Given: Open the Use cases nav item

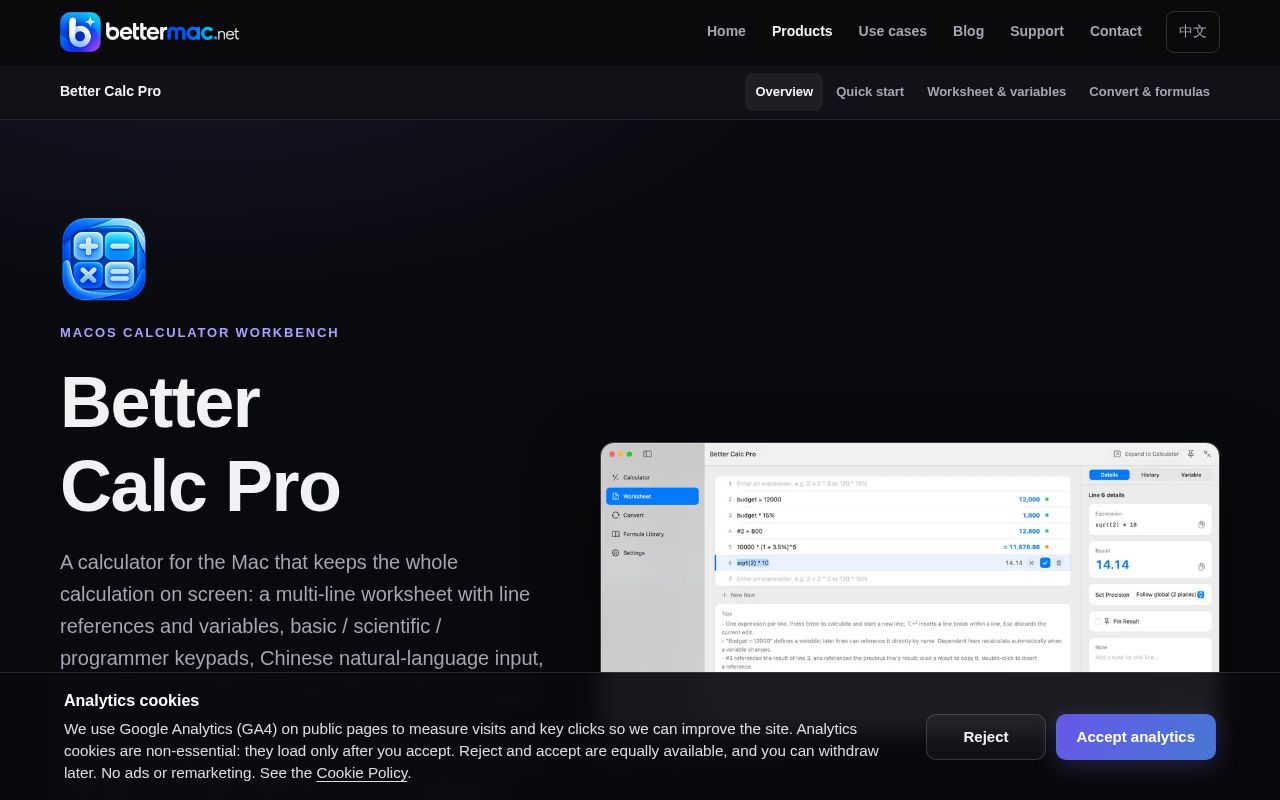Looking at the screenshot, I should 892,31.
